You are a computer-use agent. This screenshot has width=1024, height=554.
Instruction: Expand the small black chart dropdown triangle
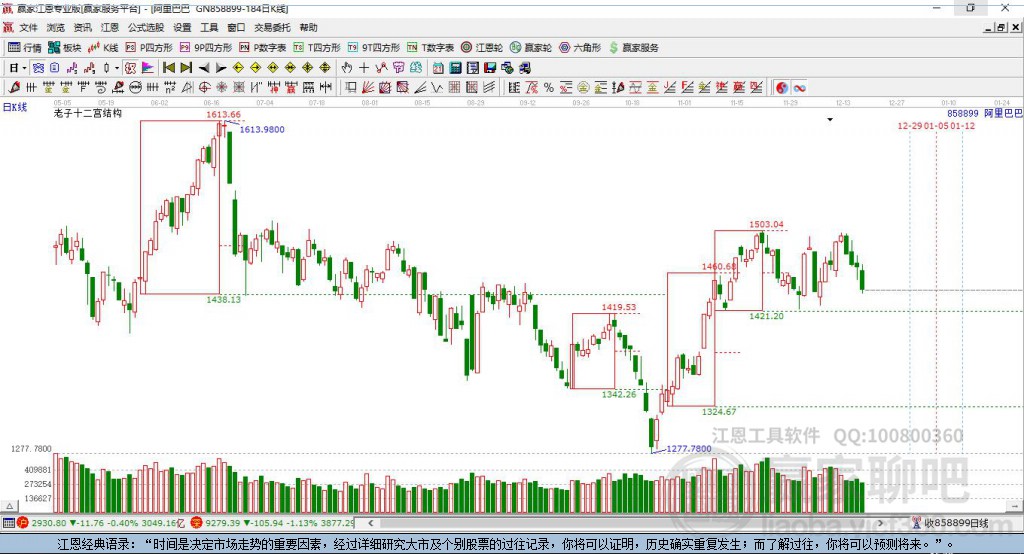830,120
